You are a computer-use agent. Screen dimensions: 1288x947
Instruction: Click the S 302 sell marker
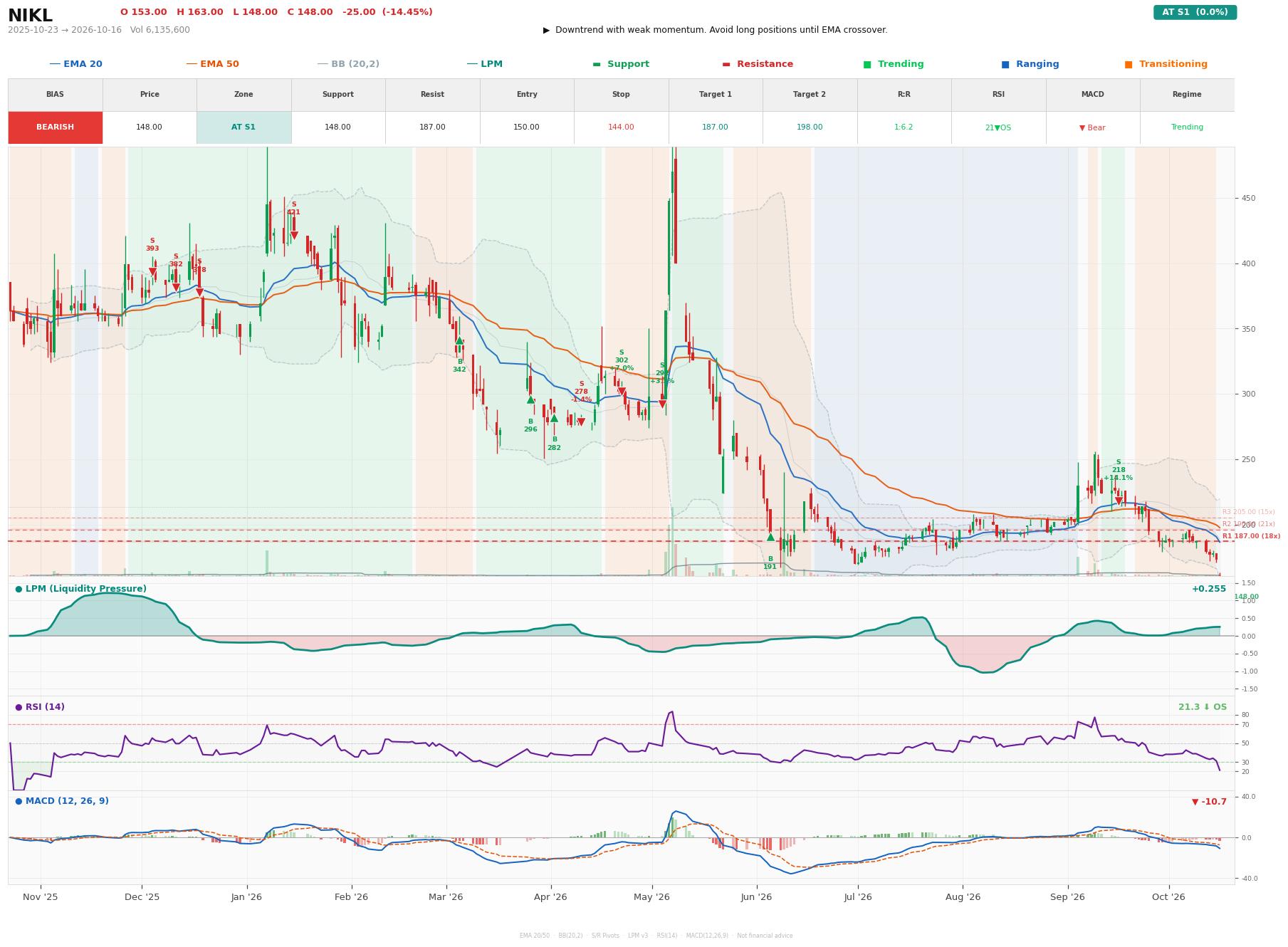click(x=622, y=392)
